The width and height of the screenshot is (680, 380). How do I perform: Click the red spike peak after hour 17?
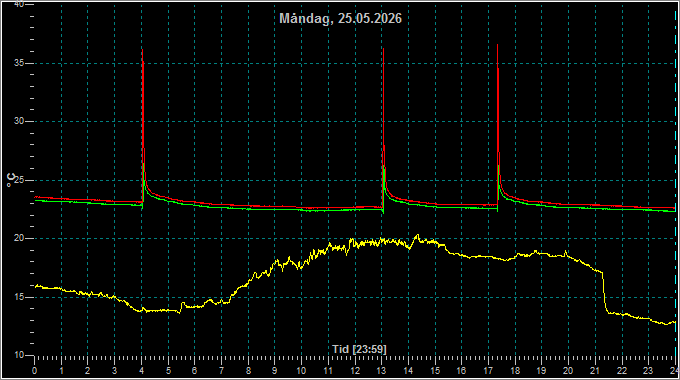497,45
